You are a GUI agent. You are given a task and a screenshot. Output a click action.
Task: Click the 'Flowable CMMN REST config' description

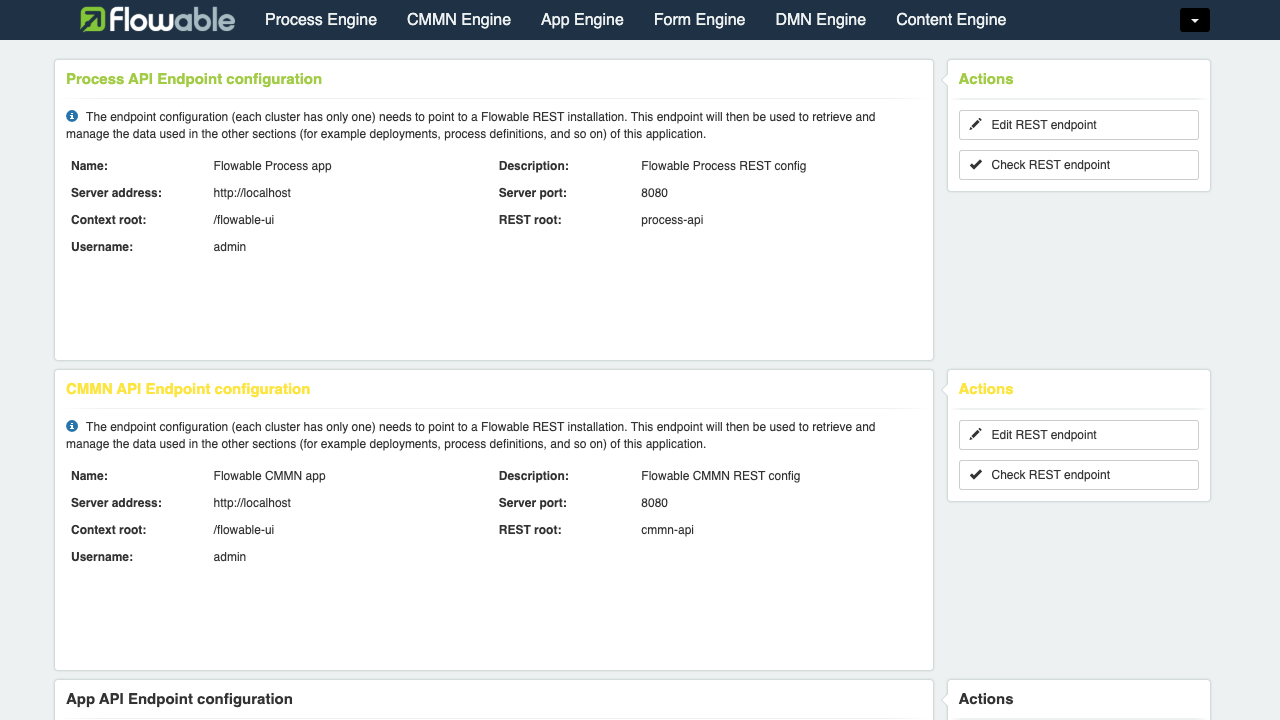(721, 476)
